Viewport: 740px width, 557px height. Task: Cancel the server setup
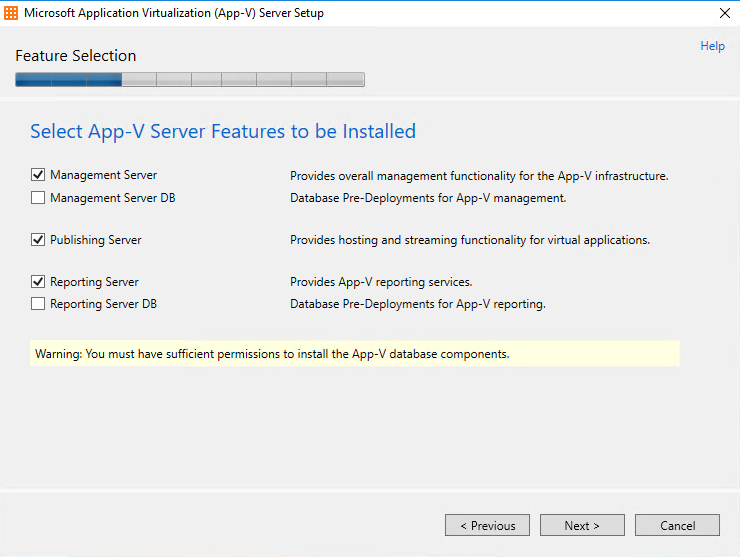(x=677, y=525)
